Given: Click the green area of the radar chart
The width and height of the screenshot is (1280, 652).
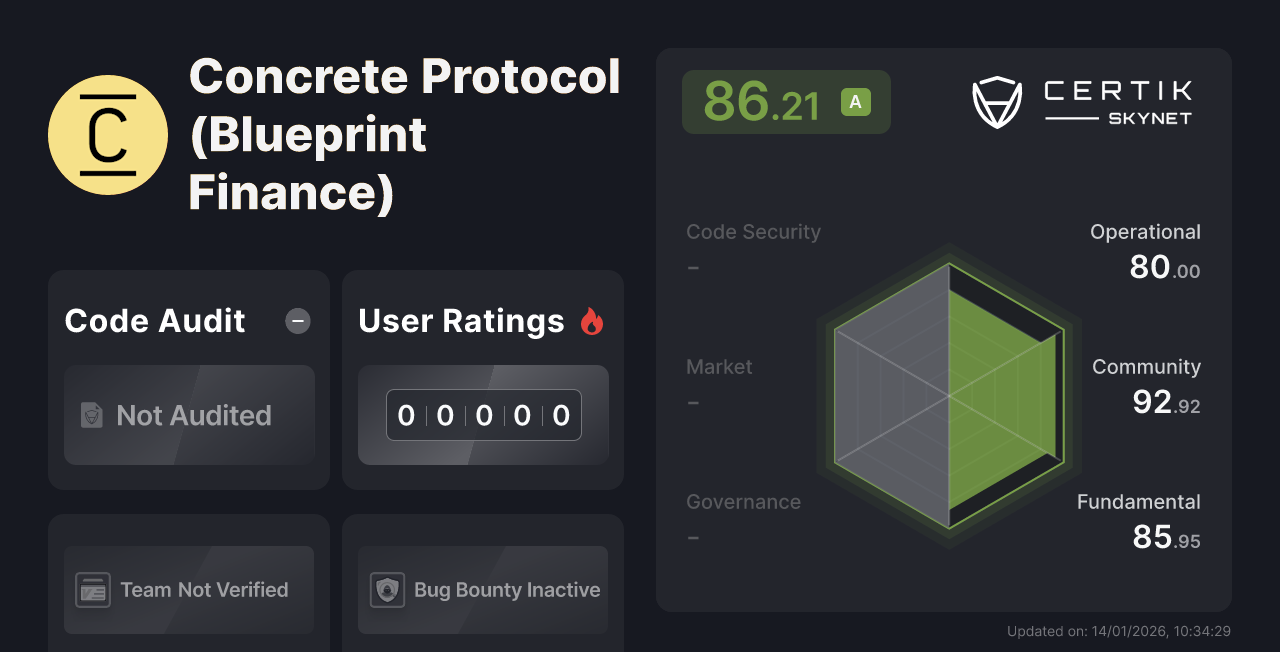Looking at the screenshot, I should [x=1000, y=395].
